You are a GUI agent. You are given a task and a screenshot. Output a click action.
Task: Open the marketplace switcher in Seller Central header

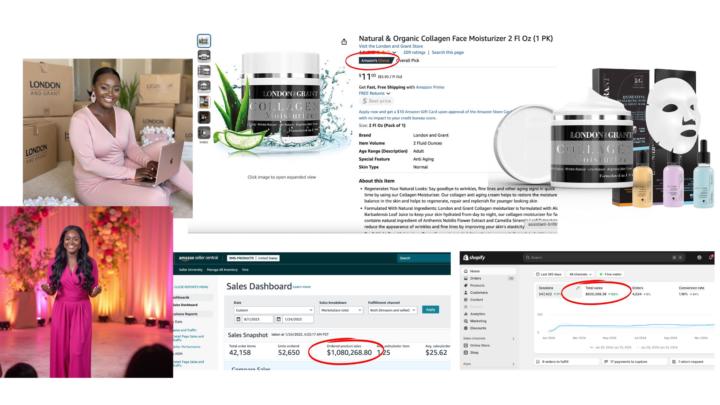point(253,258)
